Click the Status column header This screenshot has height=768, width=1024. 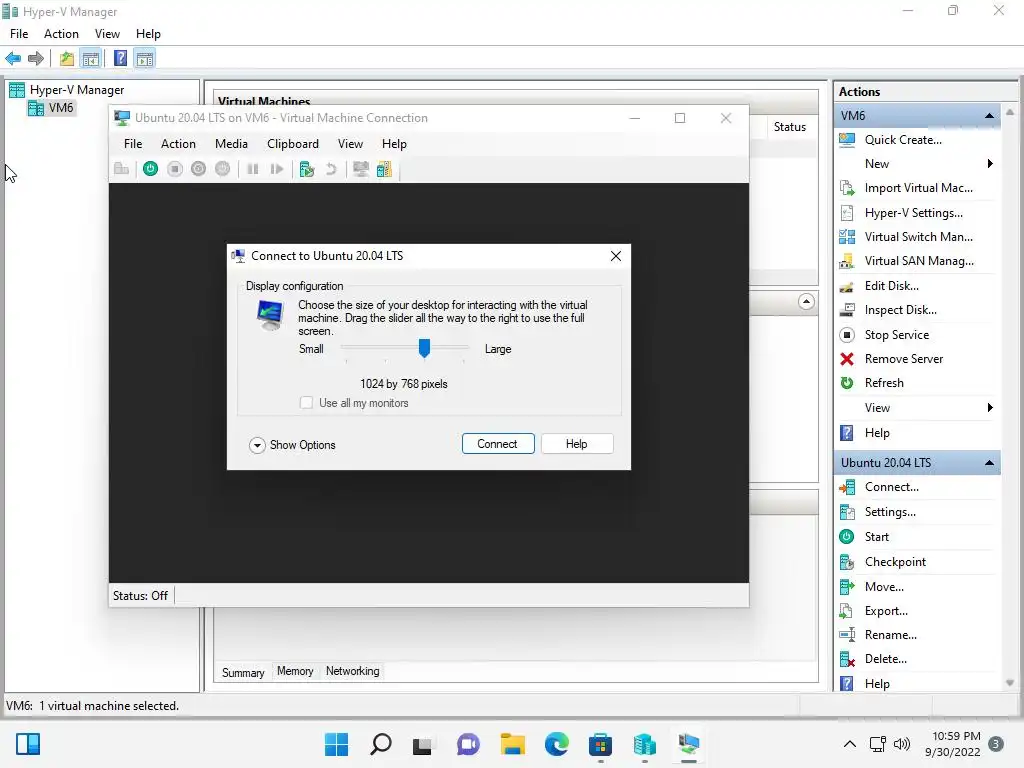click(790, 127)
